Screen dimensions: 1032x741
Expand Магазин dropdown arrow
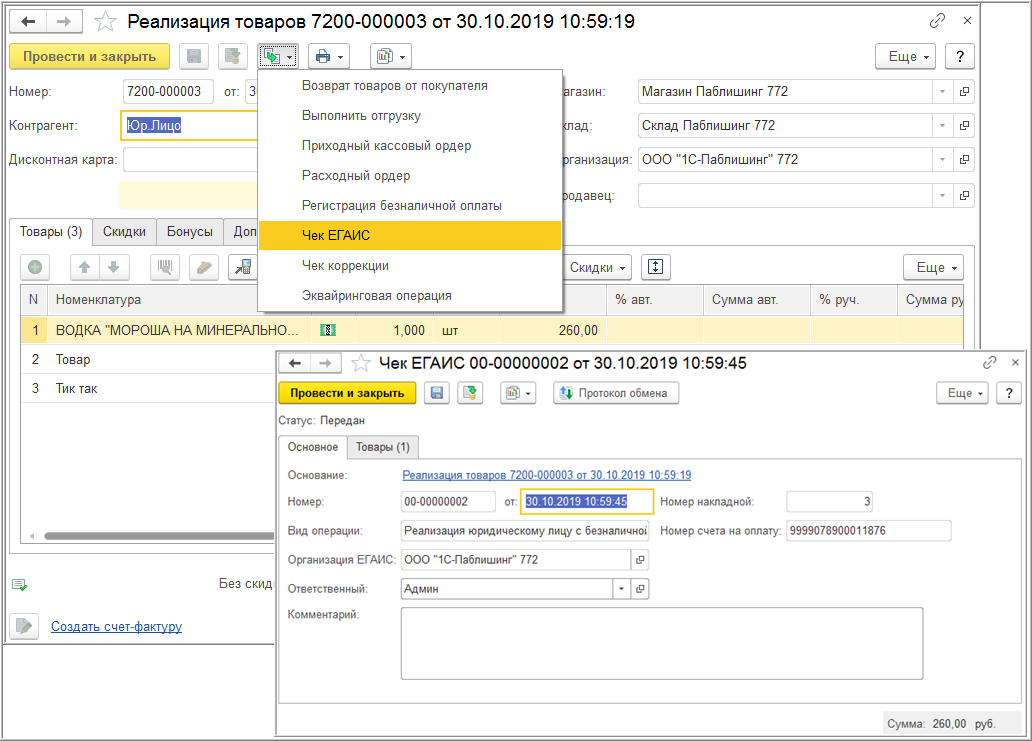942,91
